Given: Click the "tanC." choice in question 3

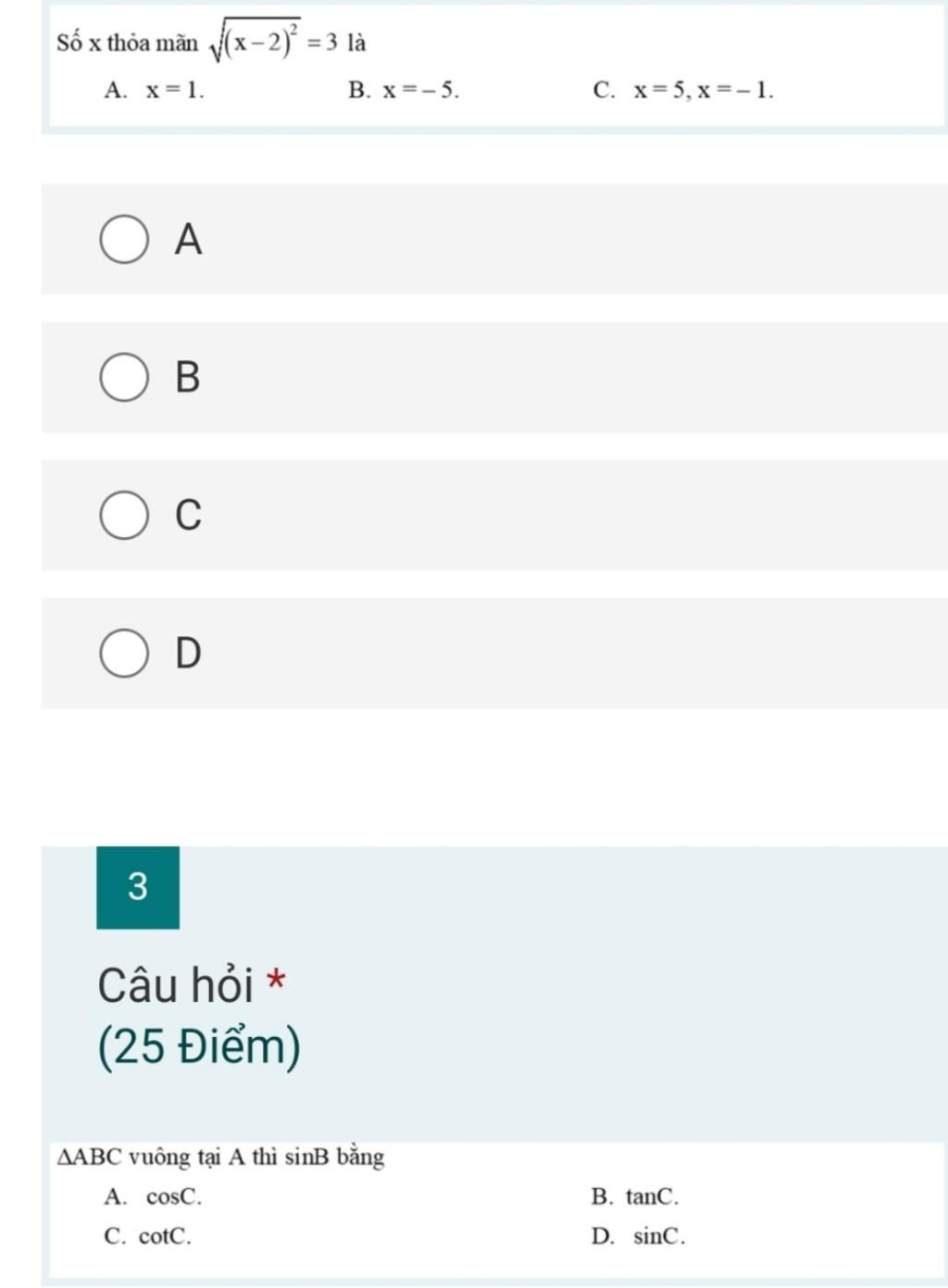Looking at the screenshot, I should pos(653,1196).
